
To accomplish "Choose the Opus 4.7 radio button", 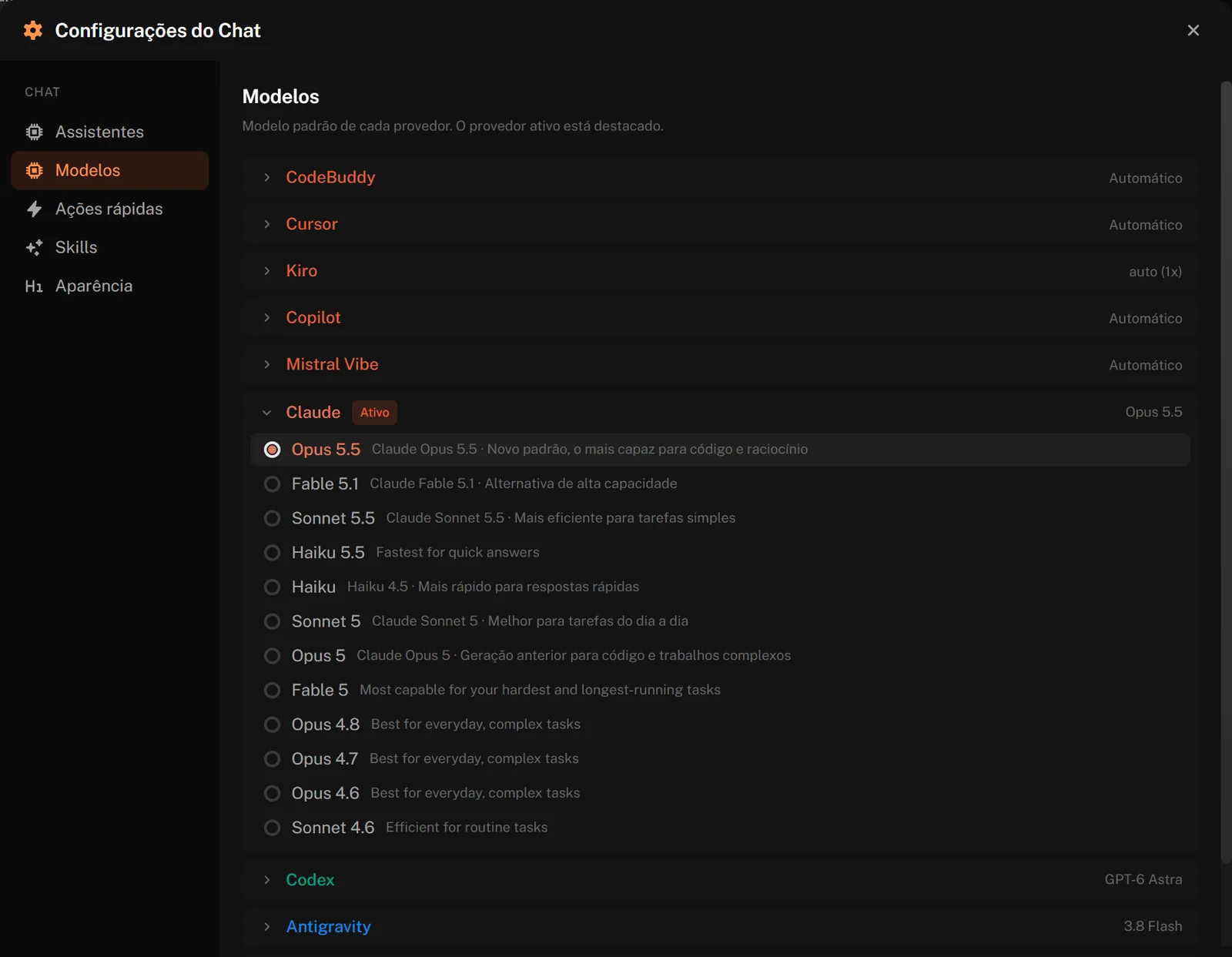I will [272, 759].
